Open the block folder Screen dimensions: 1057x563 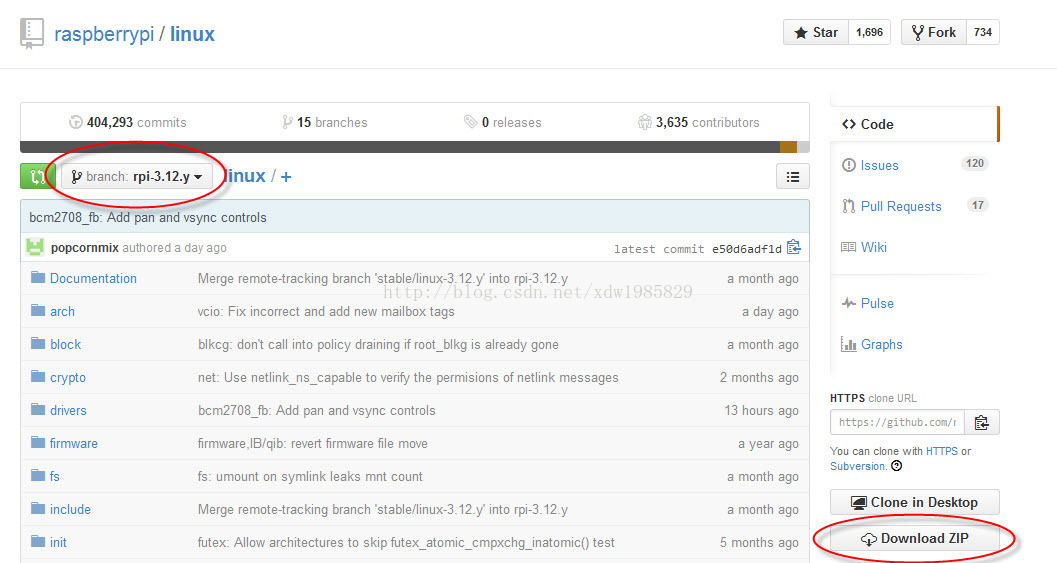pos(65,345)
